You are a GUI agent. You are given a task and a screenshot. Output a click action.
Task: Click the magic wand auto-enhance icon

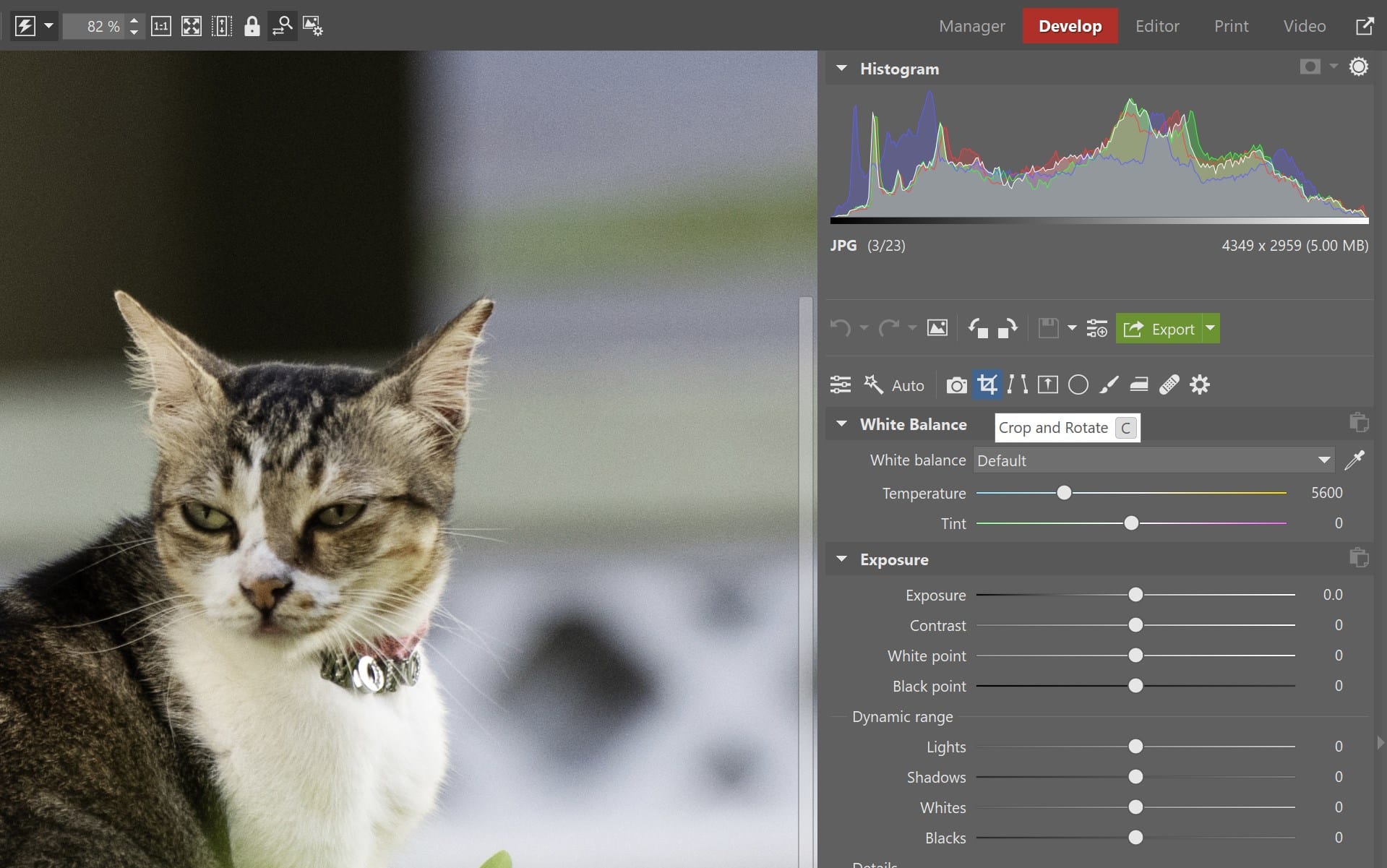[x=873, y=384]
